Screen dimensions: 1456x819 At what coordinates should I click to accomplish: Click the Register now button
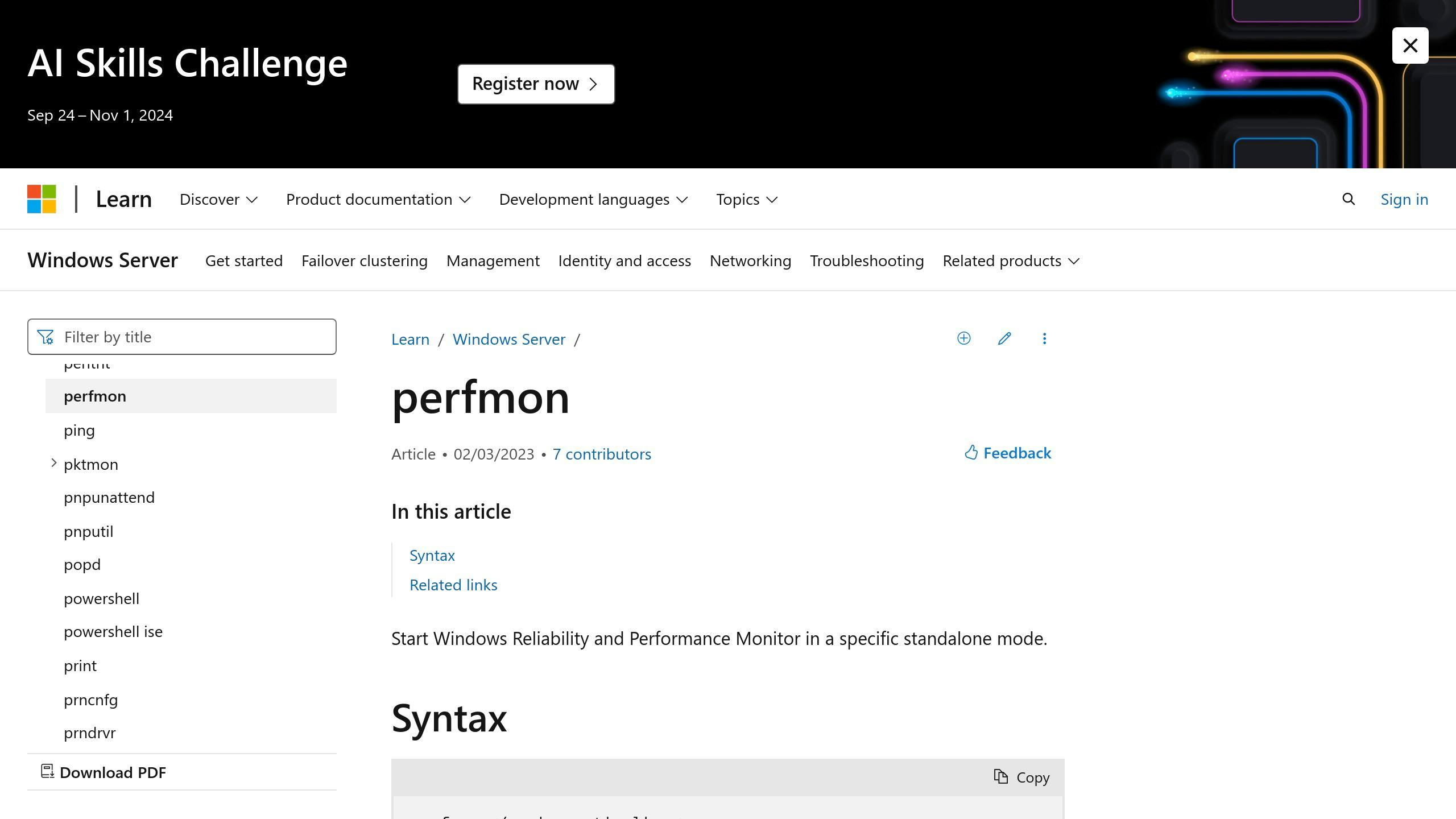536,84
